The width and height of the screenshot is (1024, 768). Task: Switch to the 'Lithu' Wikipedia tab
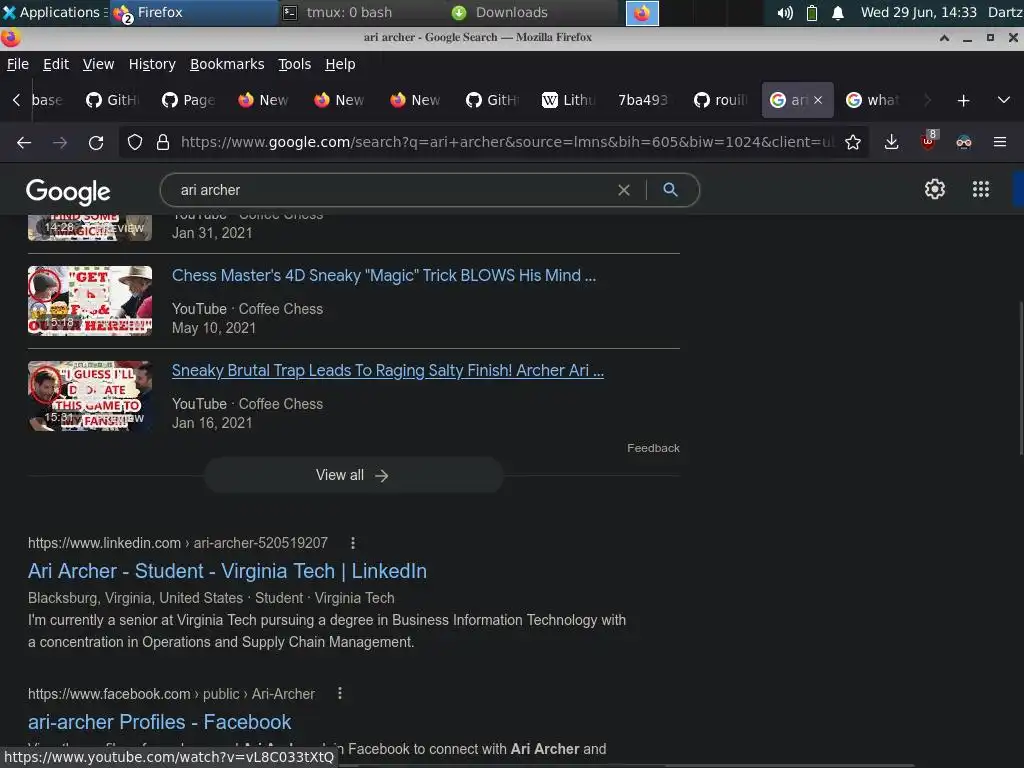[x=568, y=100]
